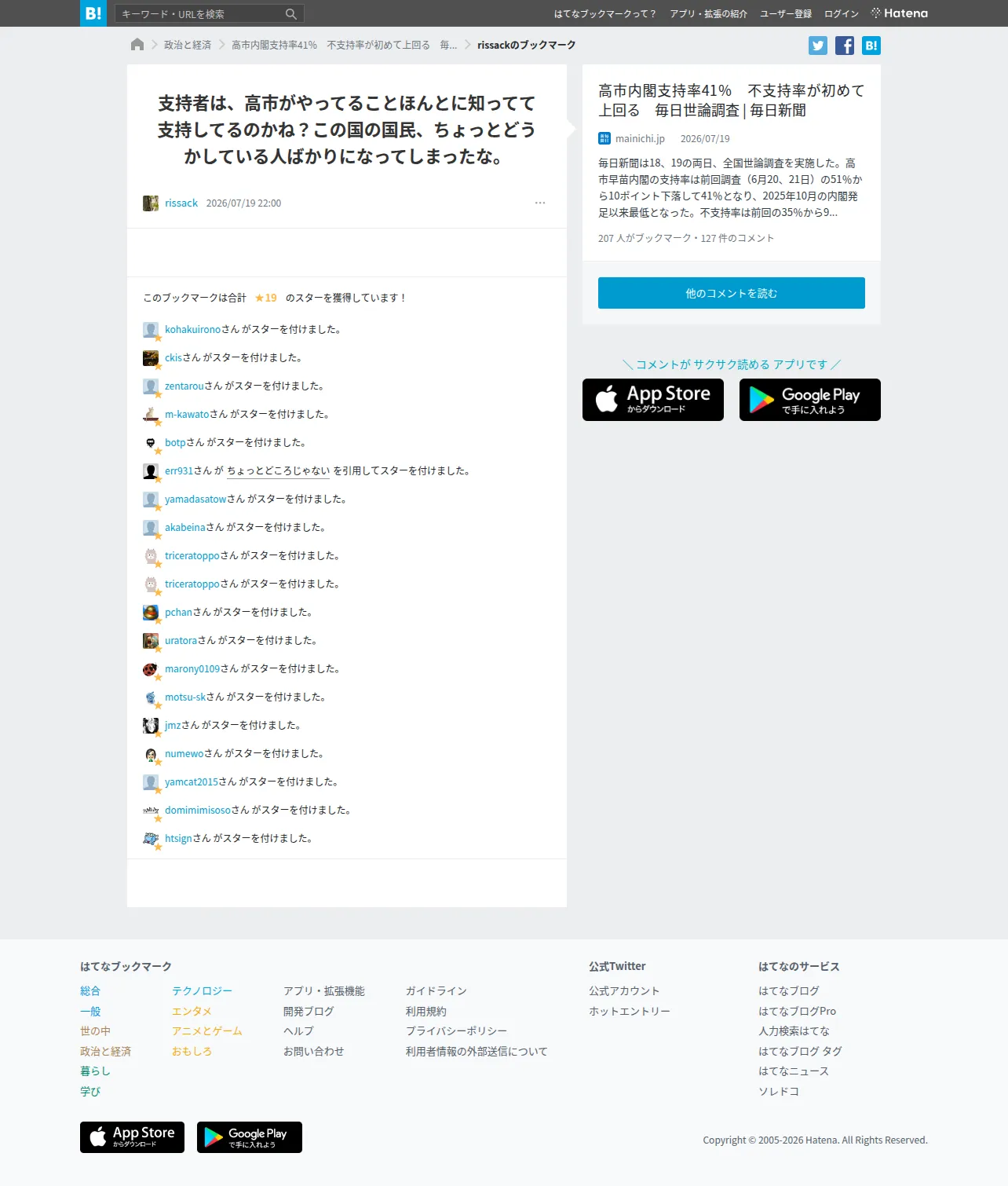Open 政治と経済 breadcrumb link
The width and height of the screenshot is (1008, 1186).
point(188,45)
